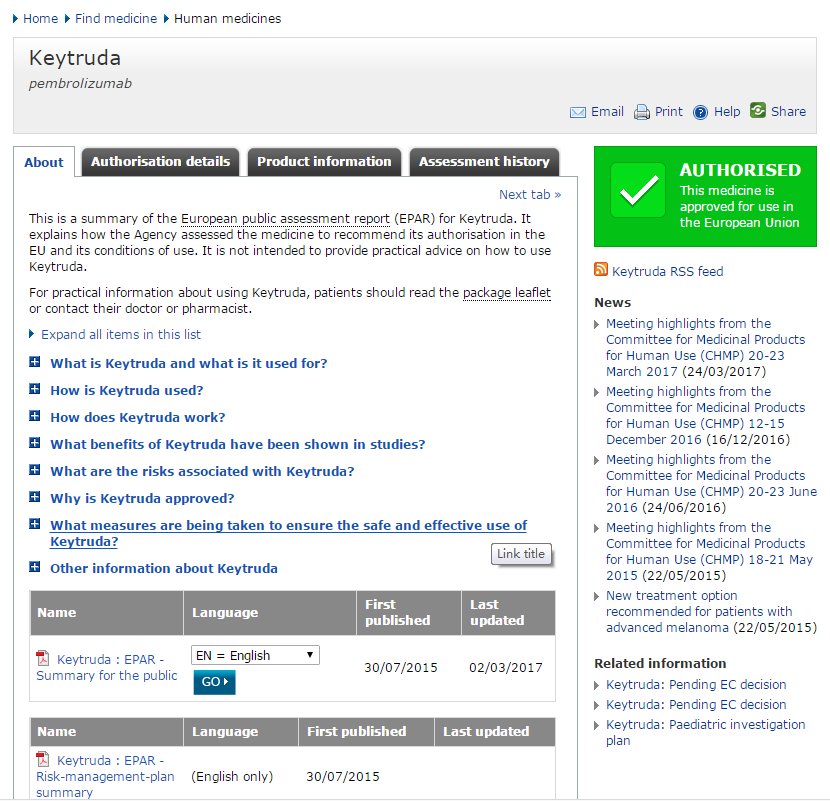Open the Authorisation details tab
The width and height of the screenshot is (830, 801).
[160, 161]
